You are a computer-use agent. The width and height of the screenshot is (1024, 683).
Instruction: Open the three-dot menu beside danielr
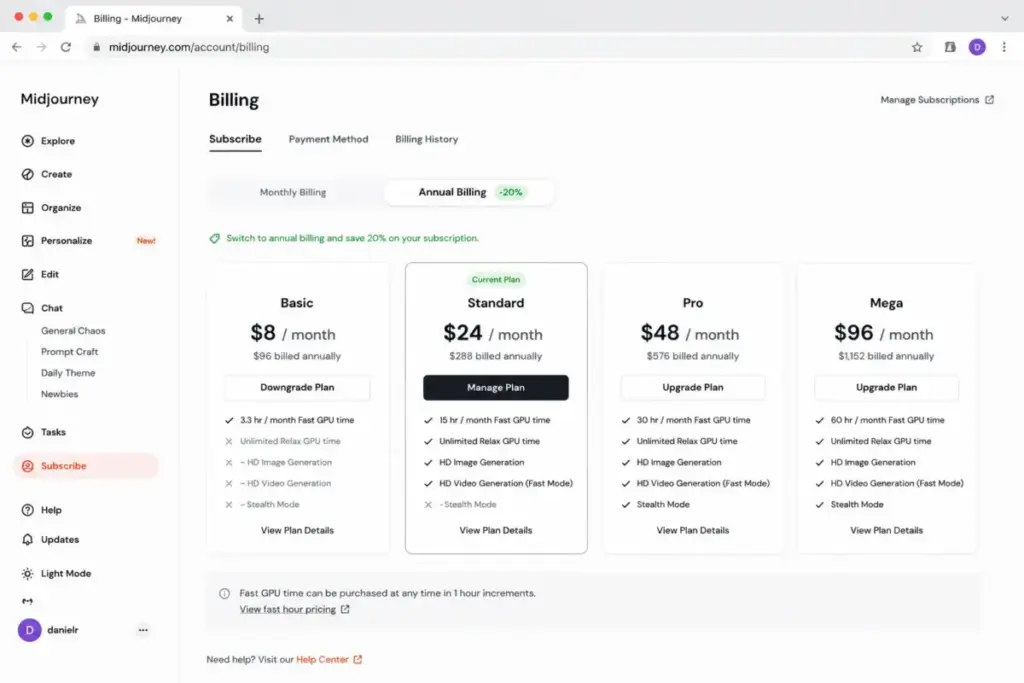[143, 630]
